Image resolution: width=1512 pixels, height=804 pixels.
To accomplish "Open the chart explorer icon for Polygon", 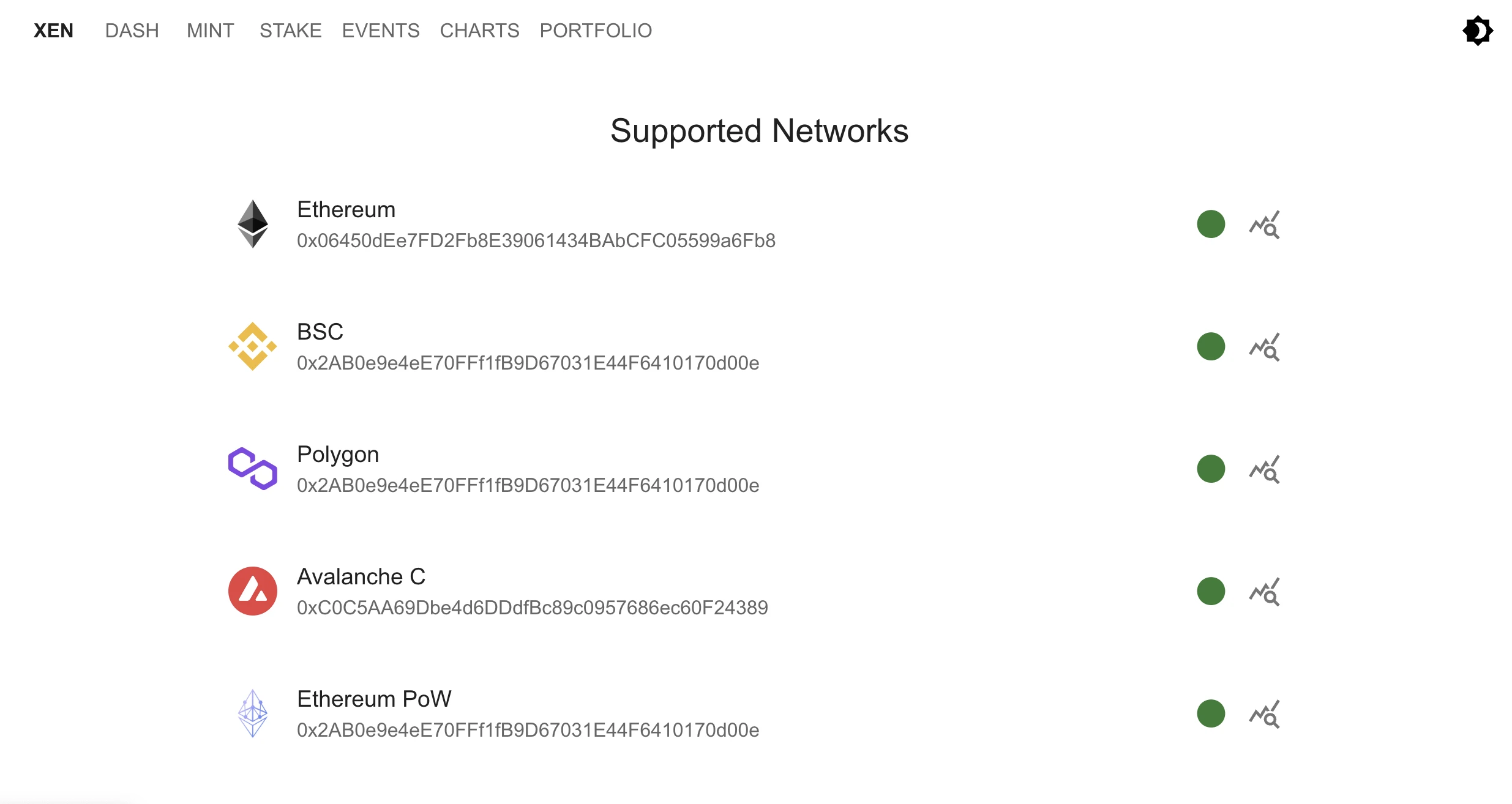I will click(x=1264, y=469).
